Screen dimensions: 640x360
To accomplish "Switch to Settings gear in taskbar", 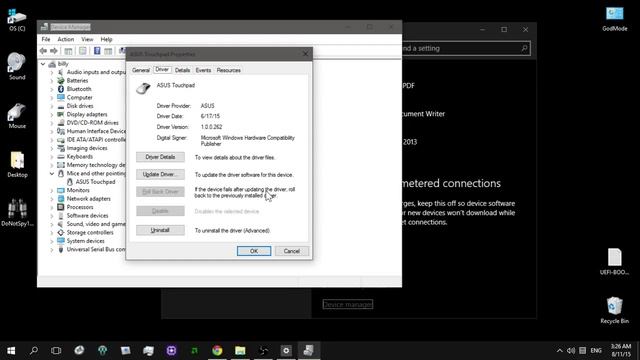I will 286,351.
